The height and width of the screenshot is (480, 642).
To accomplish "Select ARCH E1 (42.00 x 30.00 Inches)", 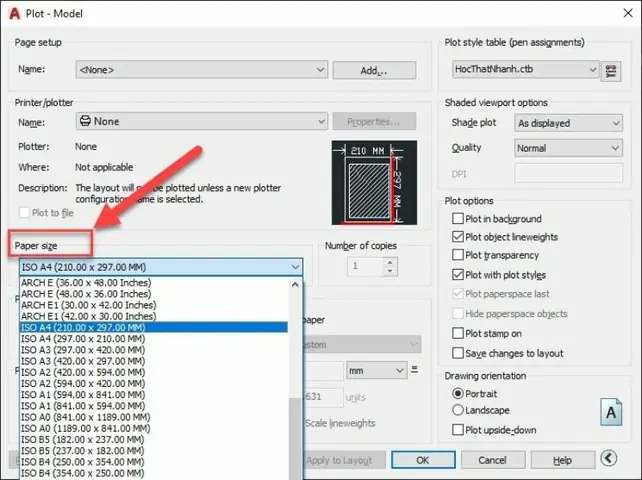I will click(x=154, y=316).
